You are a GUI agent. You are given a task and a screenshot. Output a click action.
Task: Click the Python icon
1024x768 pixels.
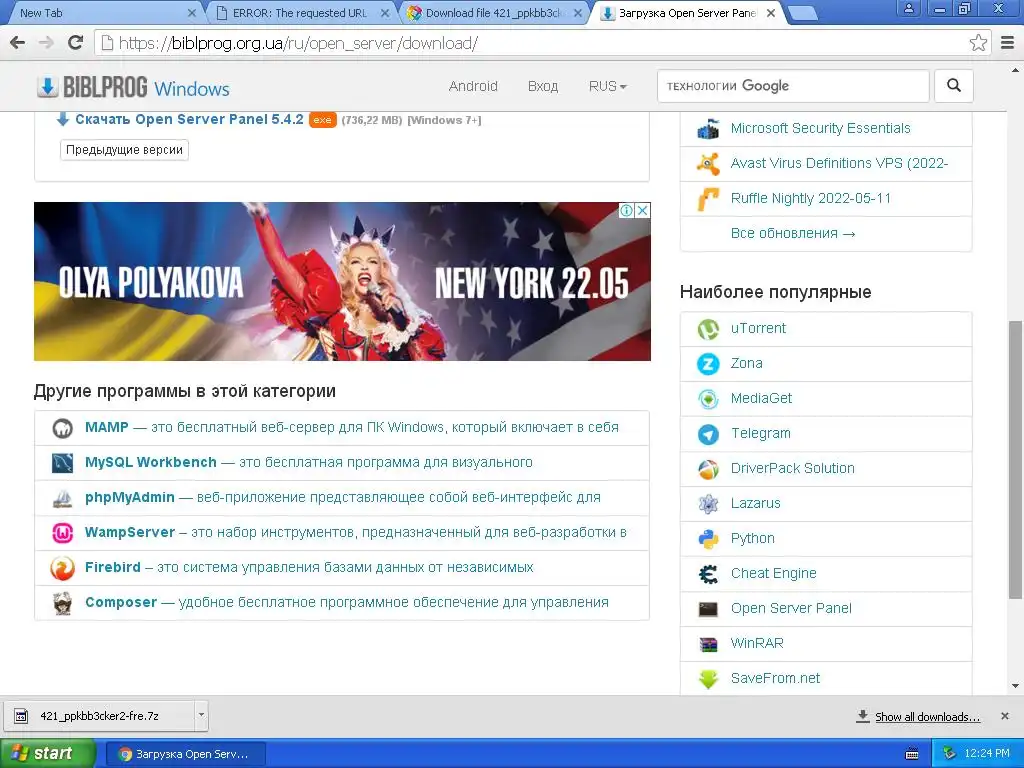click(708, 539)
